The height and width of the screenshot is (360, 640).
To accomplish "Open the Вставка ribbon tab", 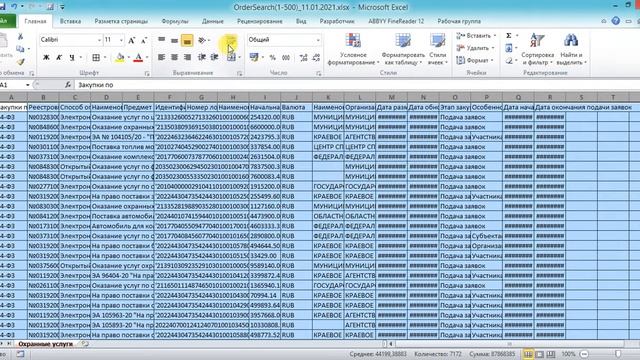I will 70,21.
